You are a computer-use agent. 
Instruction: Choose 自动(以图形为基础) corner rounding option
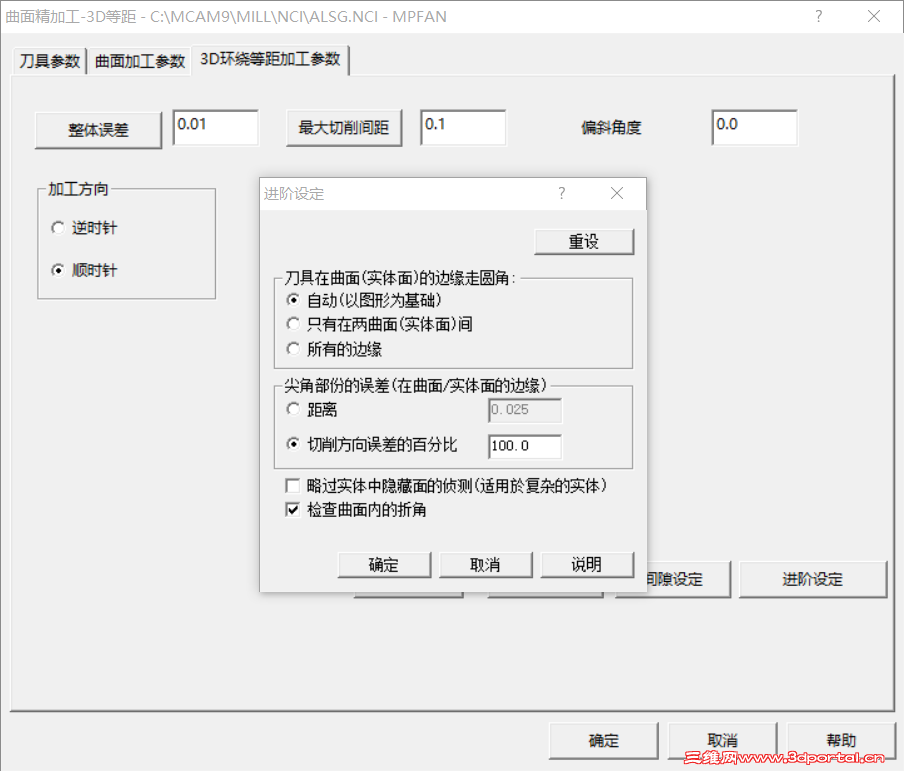click(x=291, y=299)
